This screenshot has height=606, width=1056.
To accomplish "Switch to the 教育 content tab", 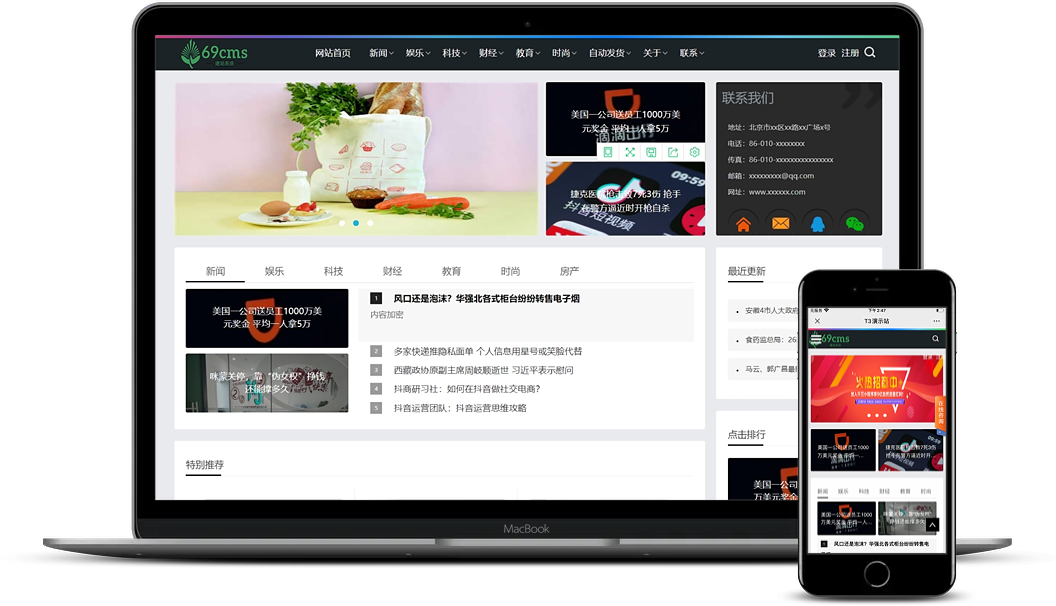I will point(451,271).
